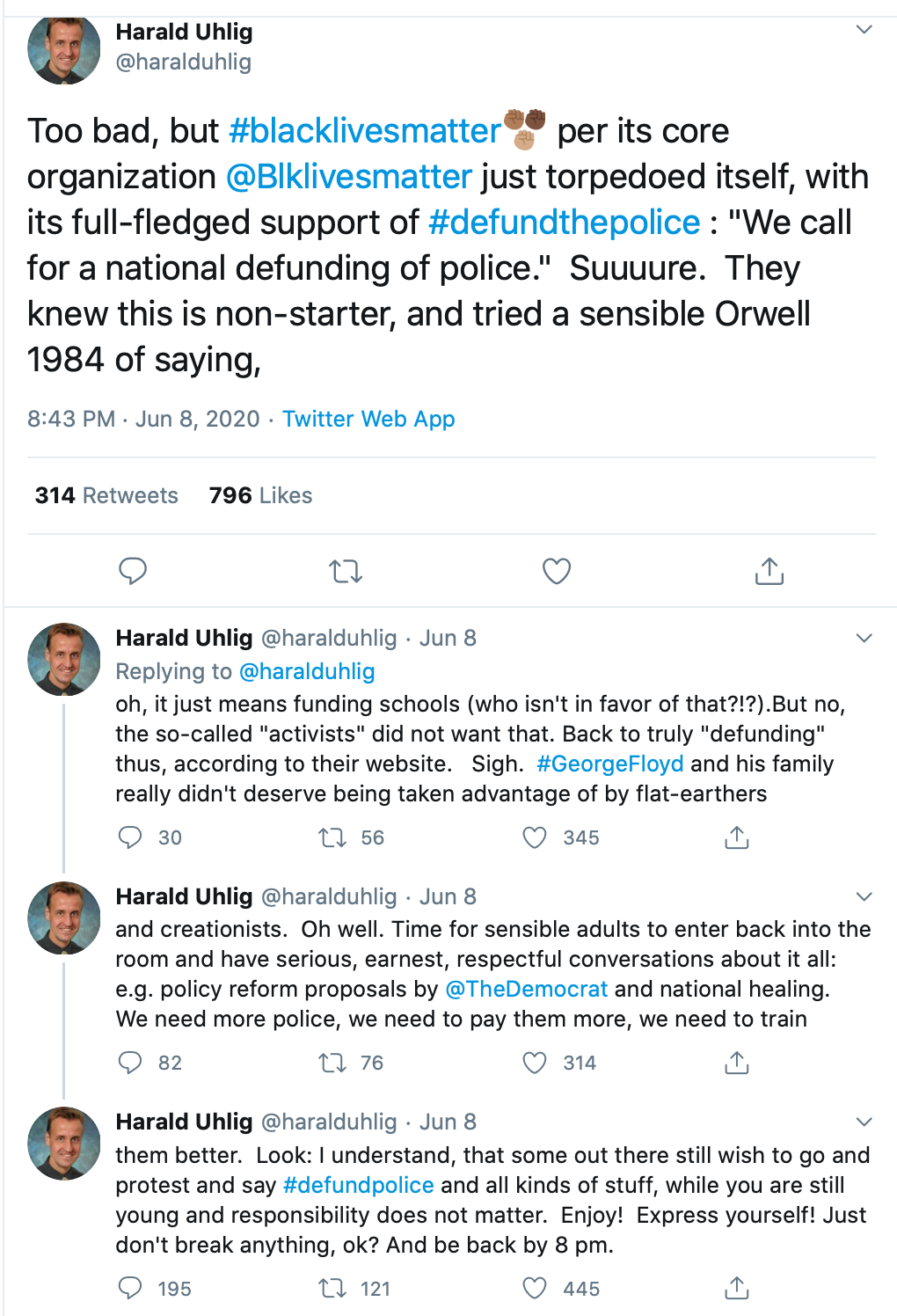
Task: Open options chevron on the flat-earthers reply
Action: point(864,638)
